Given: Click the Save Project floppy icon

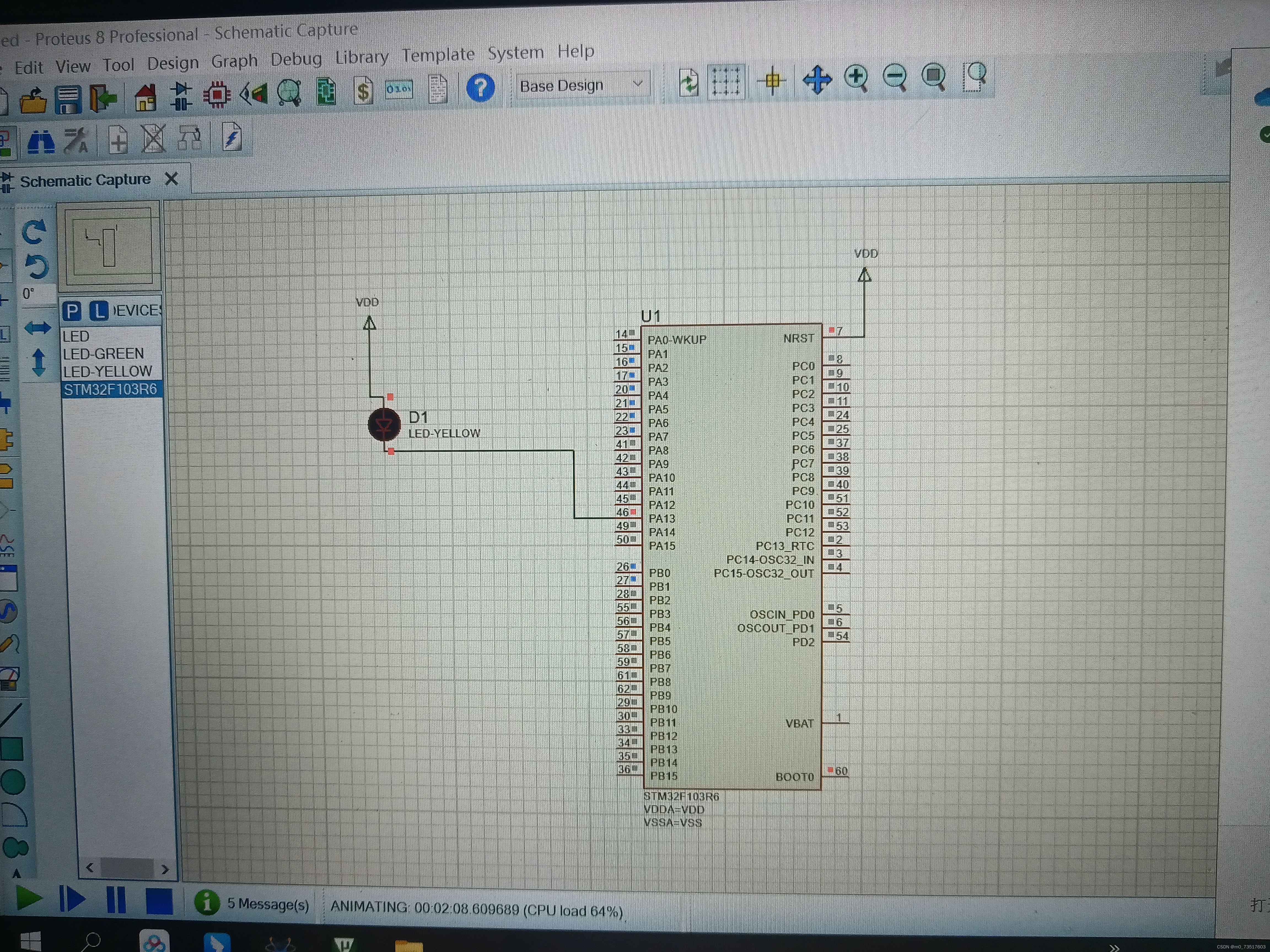Looking at the screenshot, I should [x=68, y=99].
